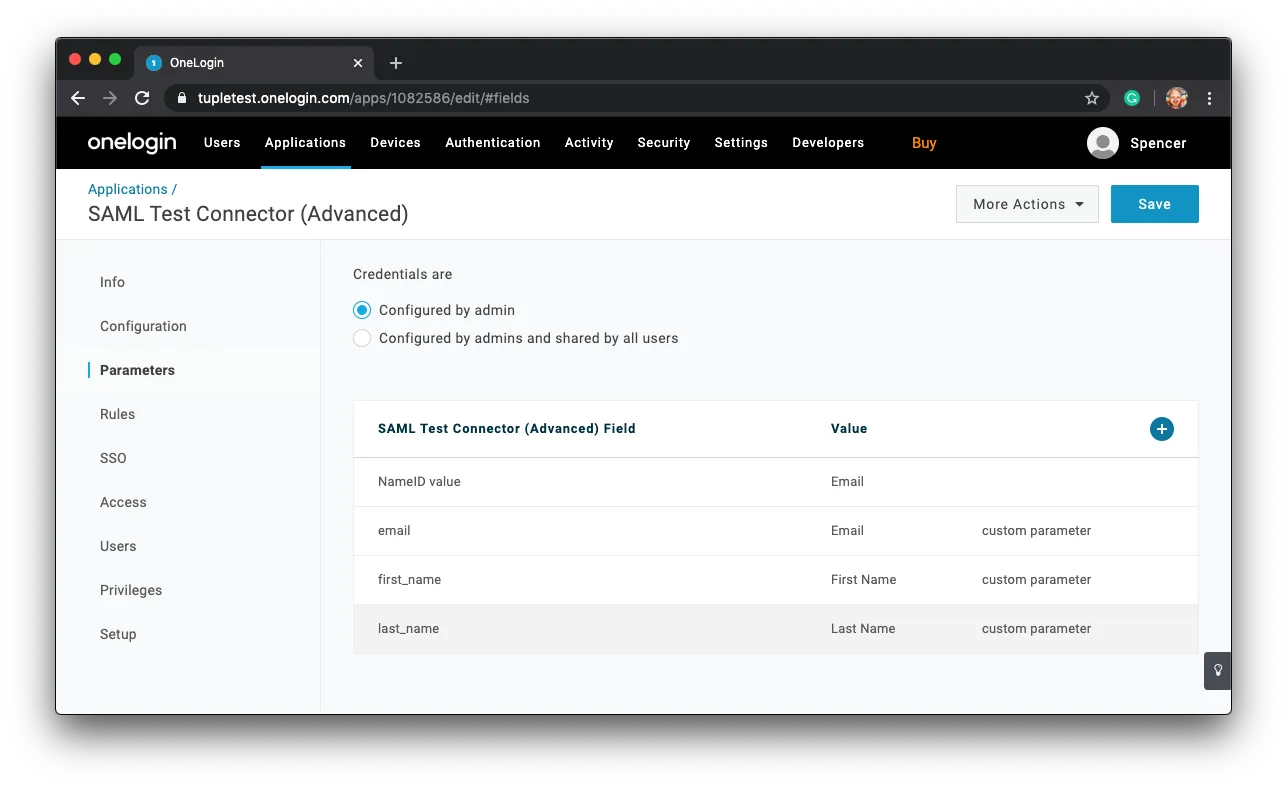Open the Security navigation menu
The image size is (1287, 788).
coord(664,143)
